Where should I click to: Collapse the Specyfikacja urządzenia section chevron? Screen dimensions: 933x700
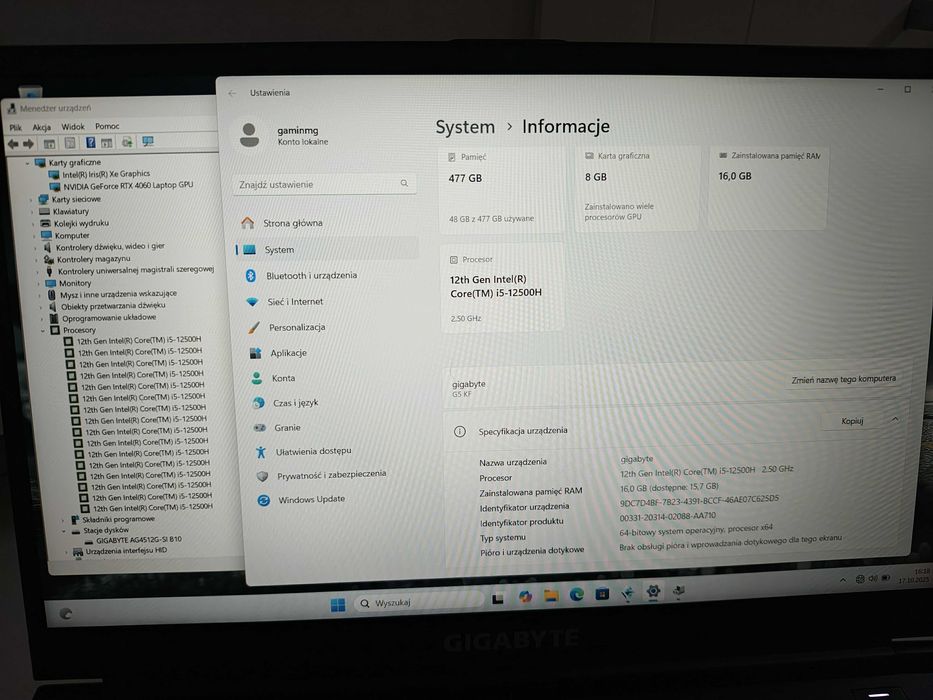tap(895, 420)
